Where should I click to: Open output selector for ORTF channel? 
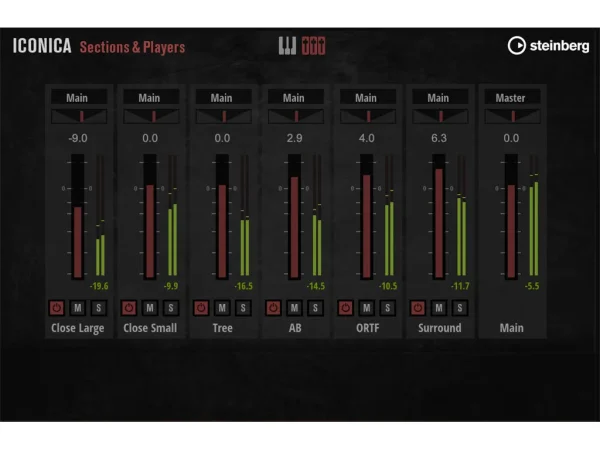[366, 98]
